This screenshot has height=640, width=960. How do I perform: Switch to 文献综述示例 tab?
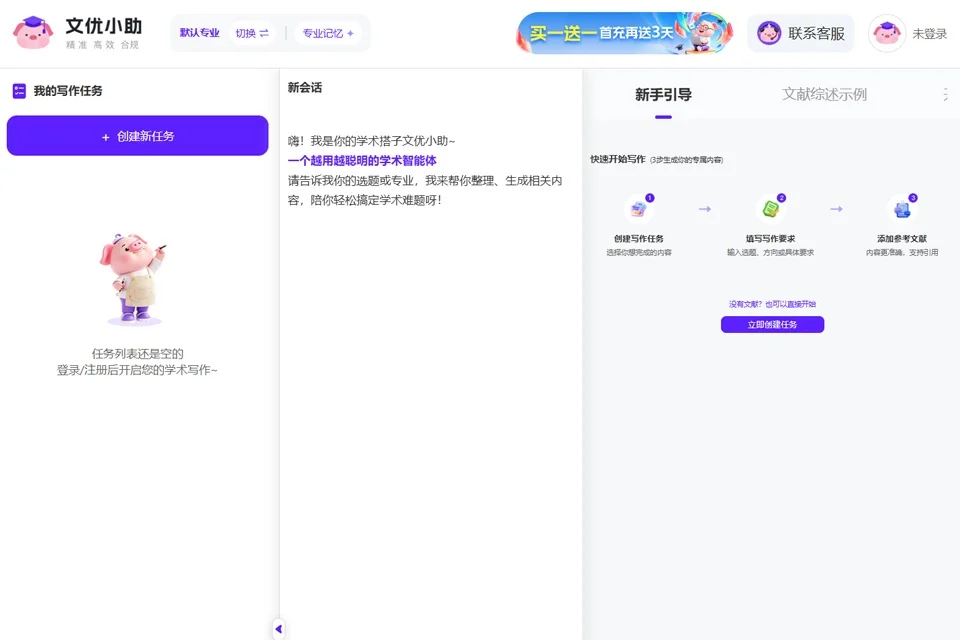coord(824,94)
